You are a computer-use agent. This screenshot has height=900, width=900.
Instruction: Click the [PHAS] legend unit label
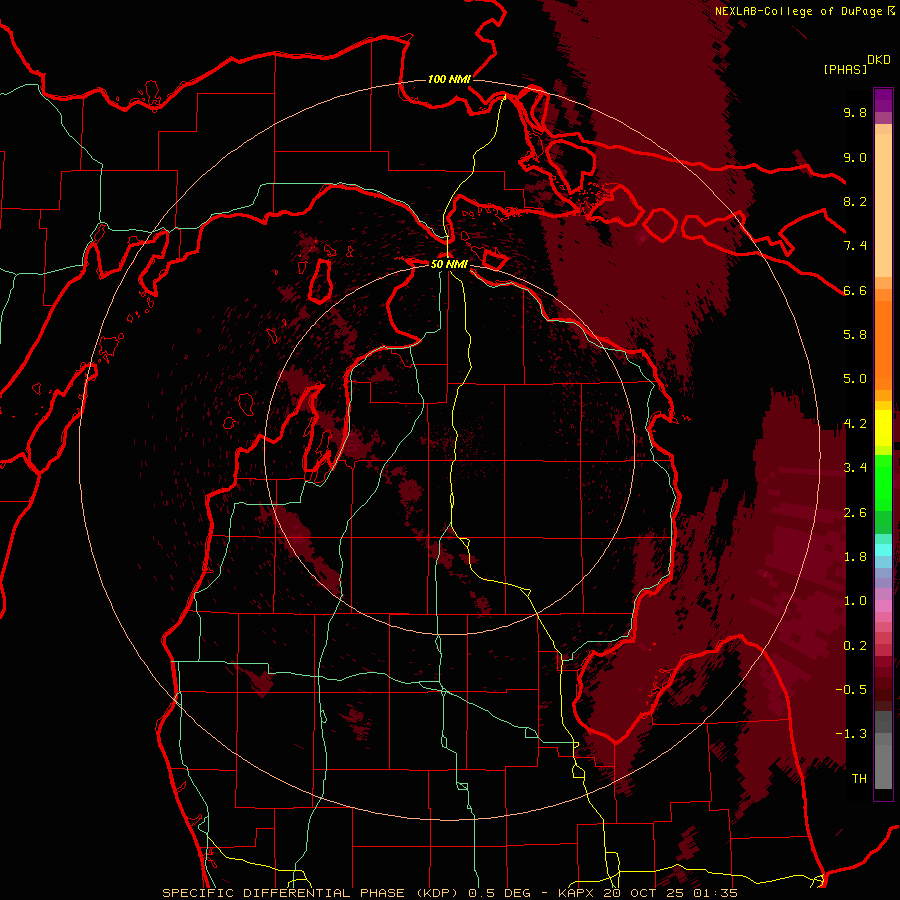coord(845,69)
